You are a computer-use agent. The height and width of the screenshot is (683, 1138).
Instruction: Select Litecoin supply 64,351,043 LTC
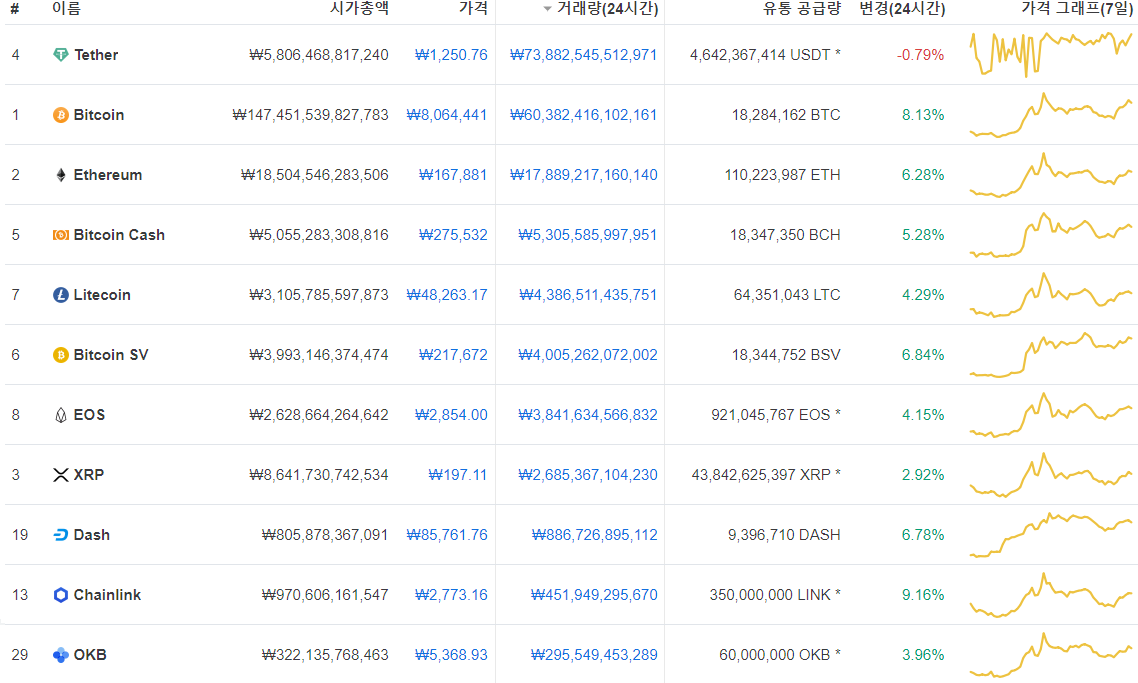pos(787,295)
